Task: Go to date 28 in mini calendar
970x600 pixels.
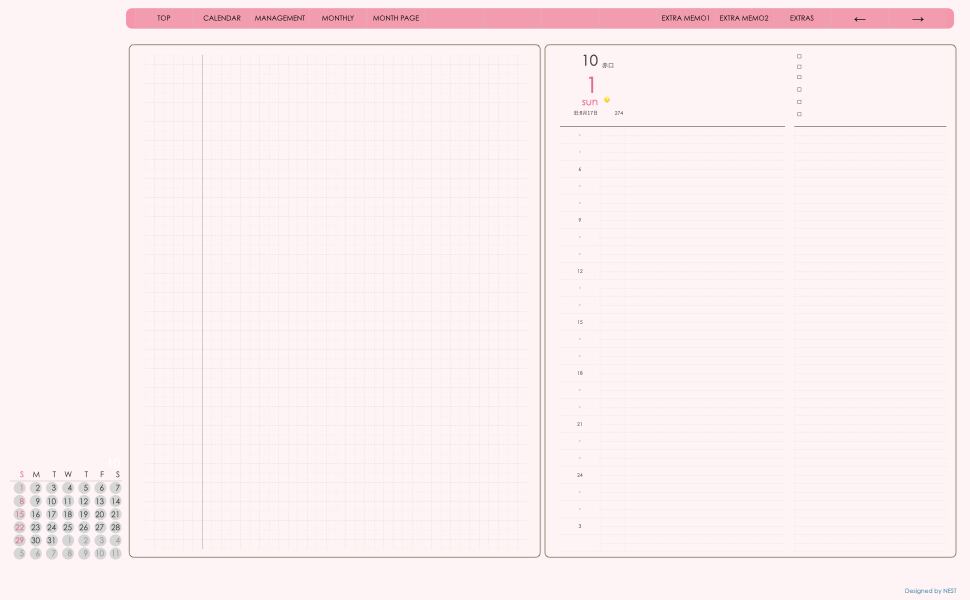Action: [116, 527]
